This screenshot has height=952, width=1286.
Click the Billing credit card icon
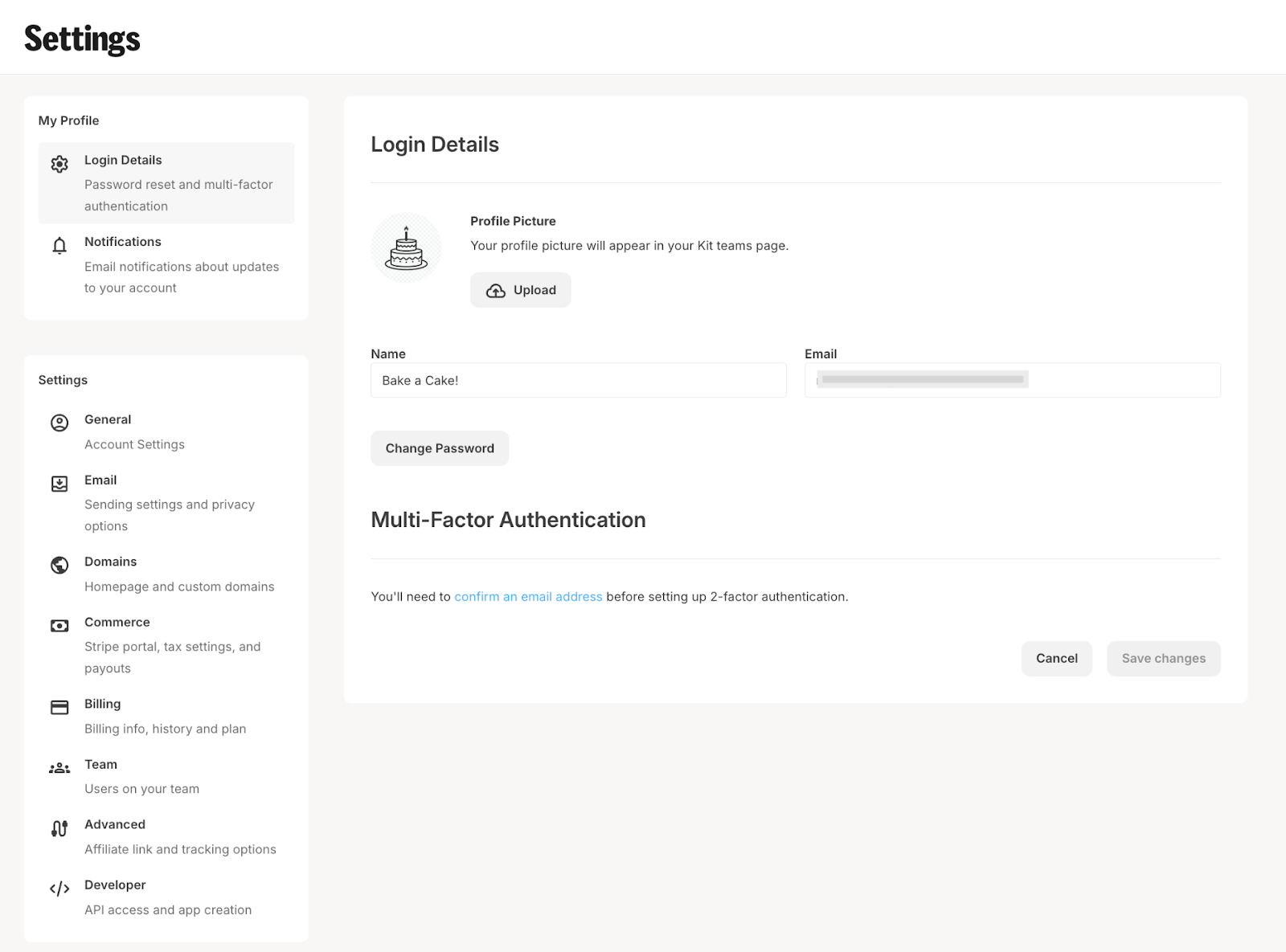tap(59, 707)
